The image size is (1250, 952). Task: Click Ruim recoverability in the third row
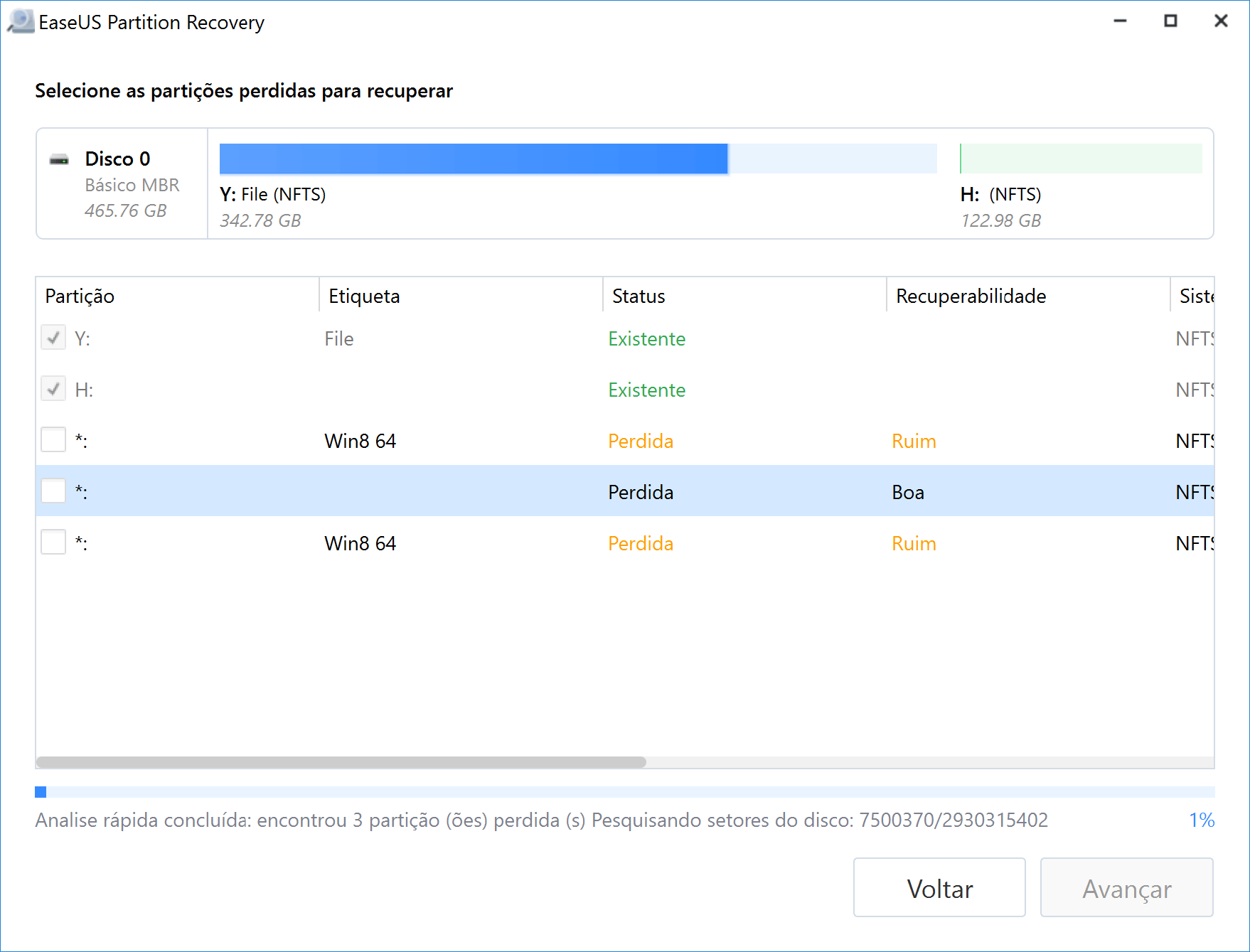pos(914,441)
